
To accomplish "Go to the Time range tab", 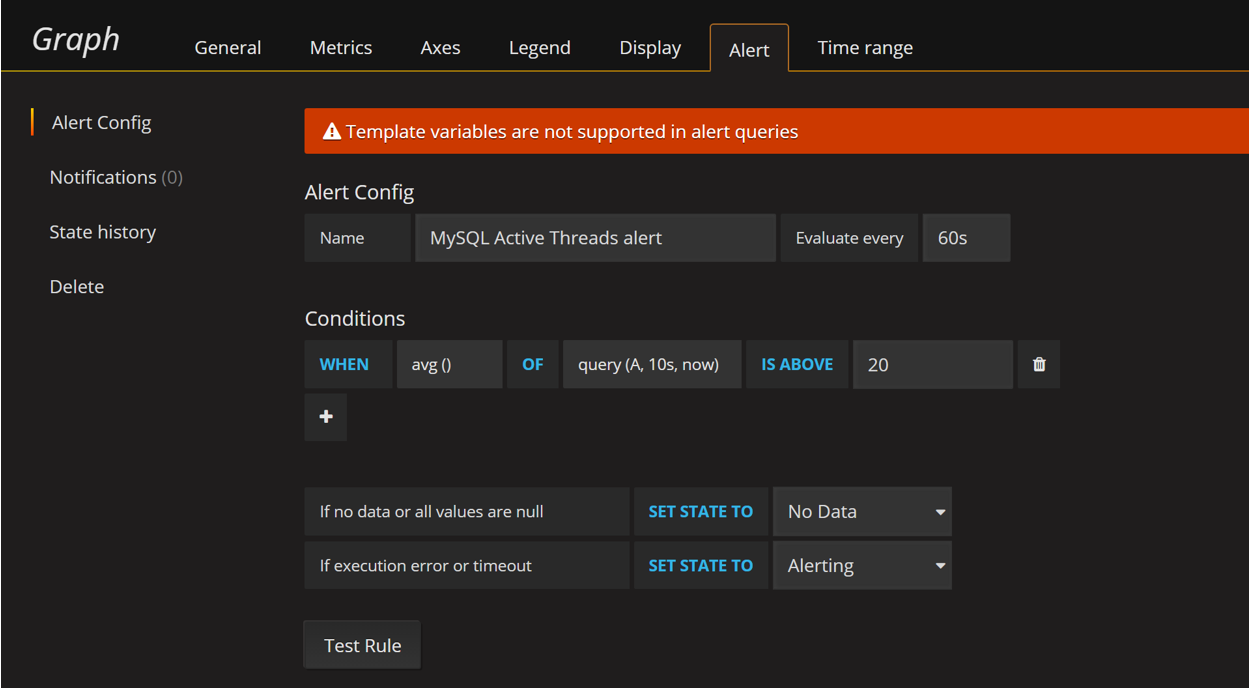I will click(865, 47).
